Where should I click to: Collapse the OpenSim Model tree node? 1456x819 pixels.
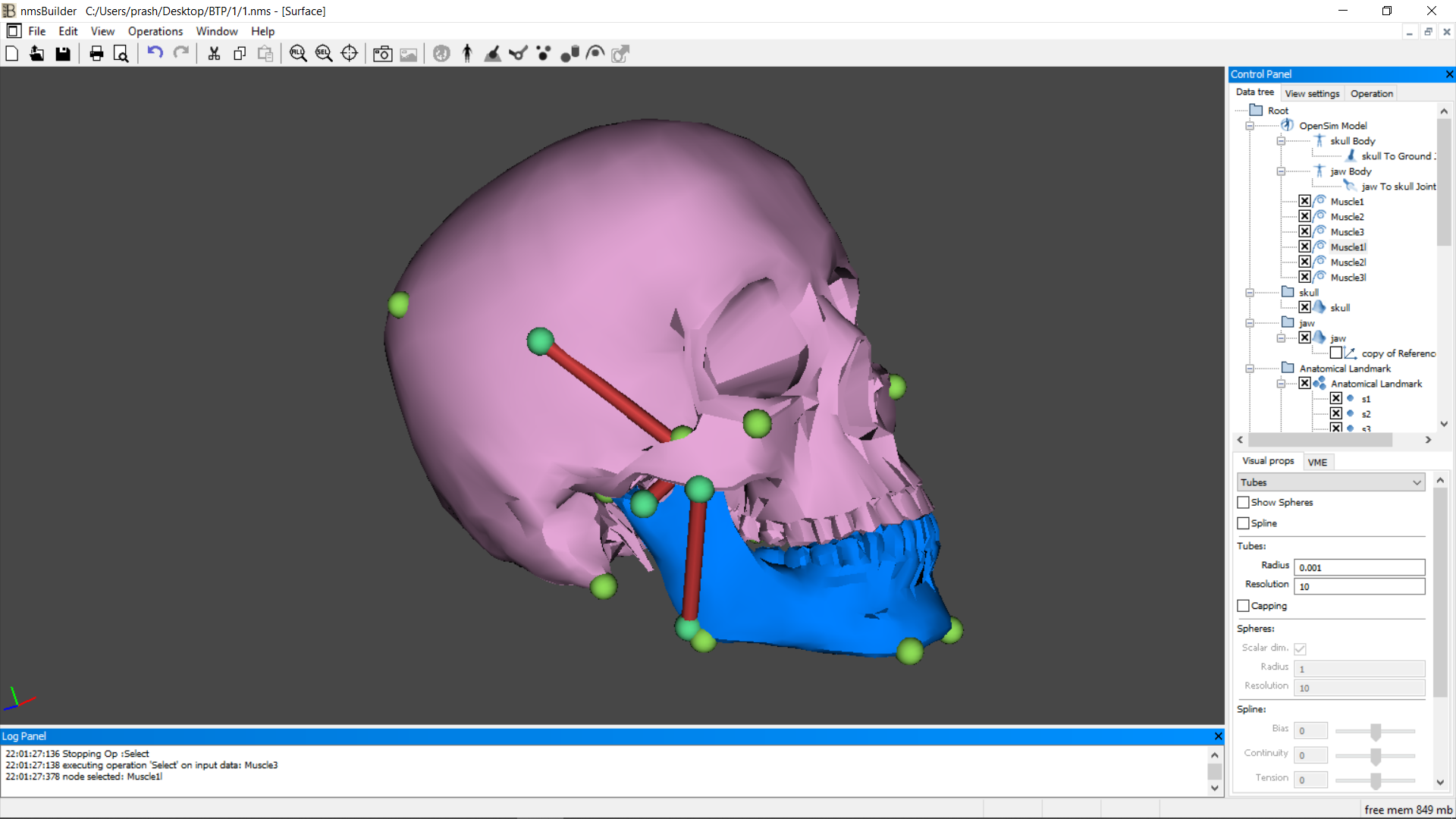click(1250, 126)
